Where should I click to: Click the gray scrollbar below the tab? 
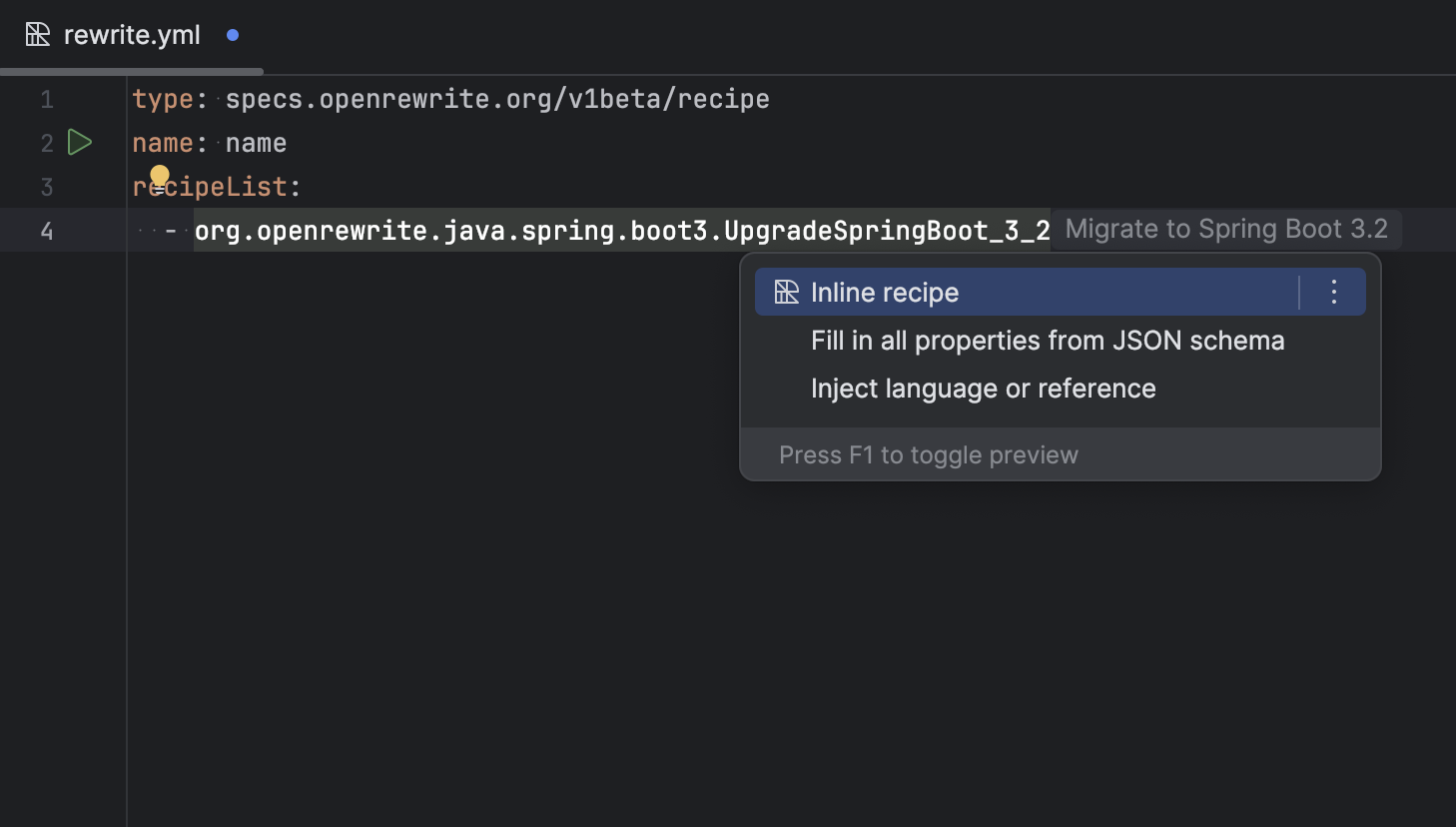click(130, 71)
